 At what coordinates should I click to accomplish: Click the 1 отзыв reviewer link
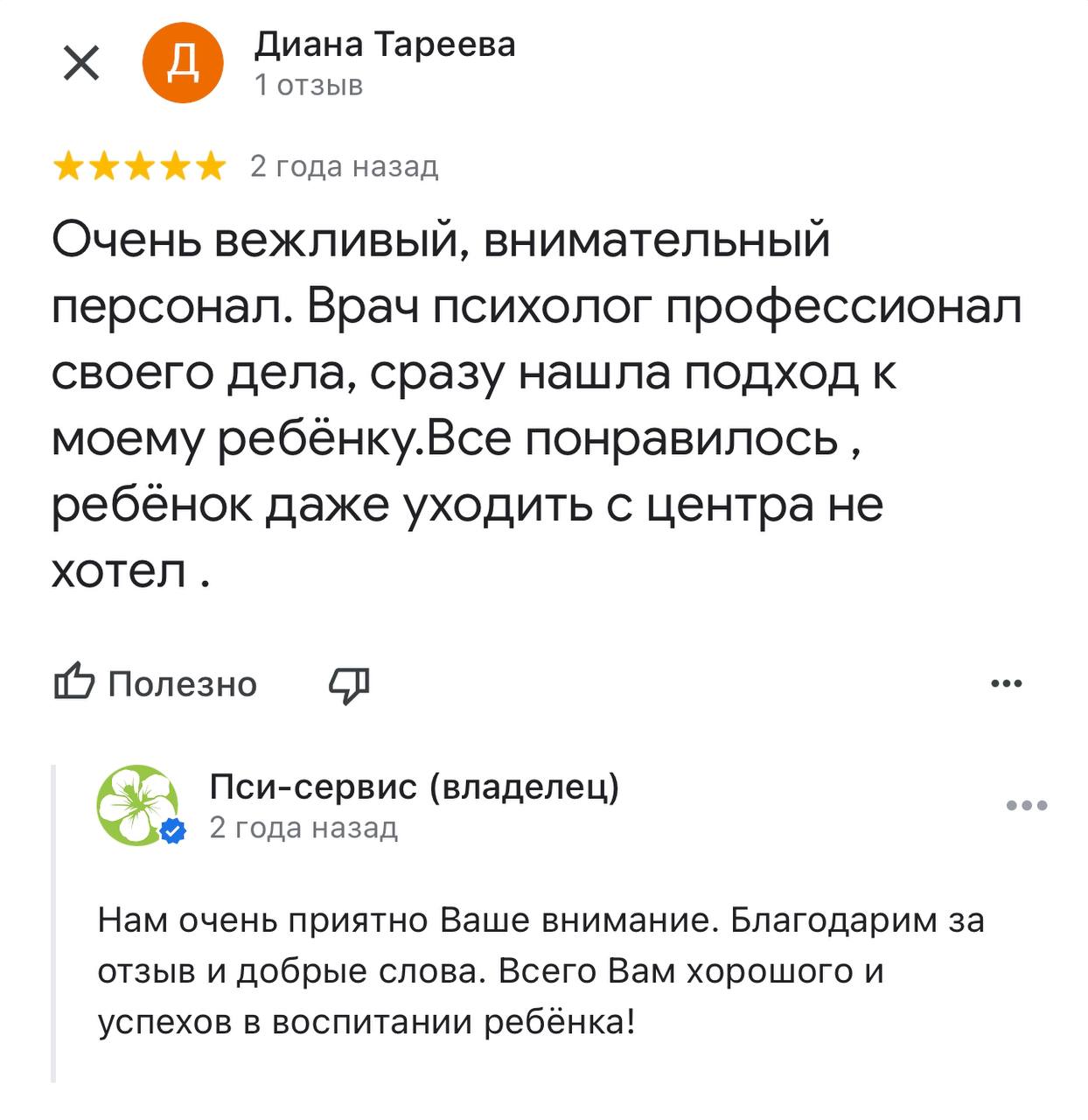point(310,84)
